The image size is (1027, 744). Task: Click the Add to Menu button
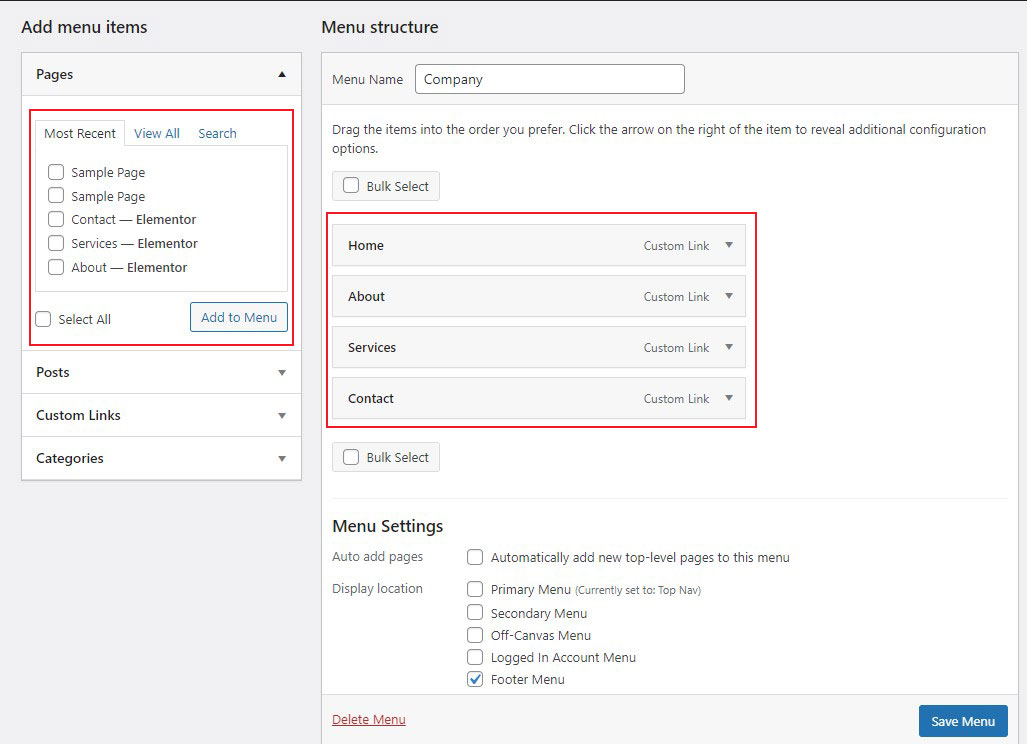pyautogui.click(x=239, y=317)
